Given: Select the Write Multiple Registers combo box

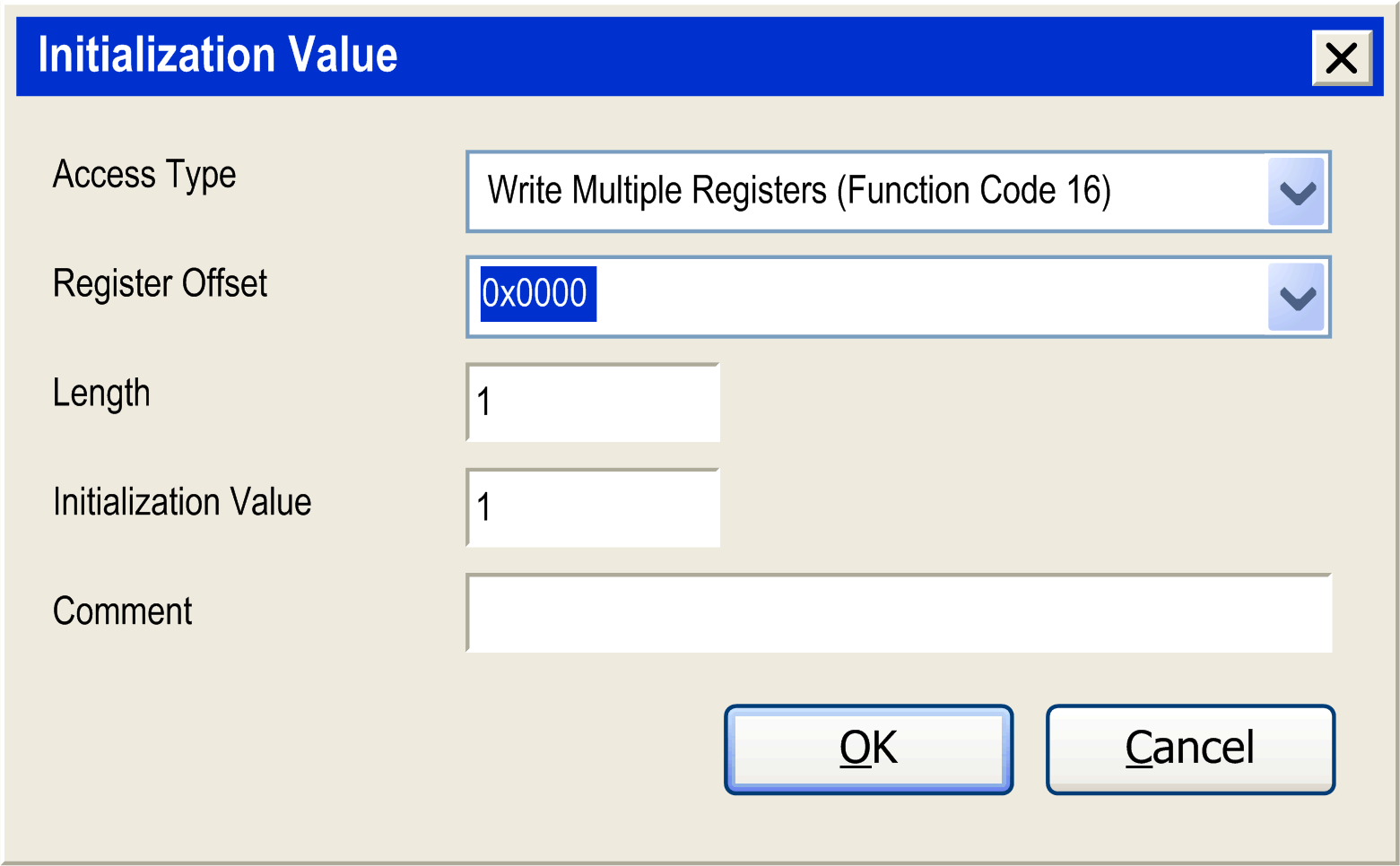Looking at the screenshot, I should tap(898, 192).
